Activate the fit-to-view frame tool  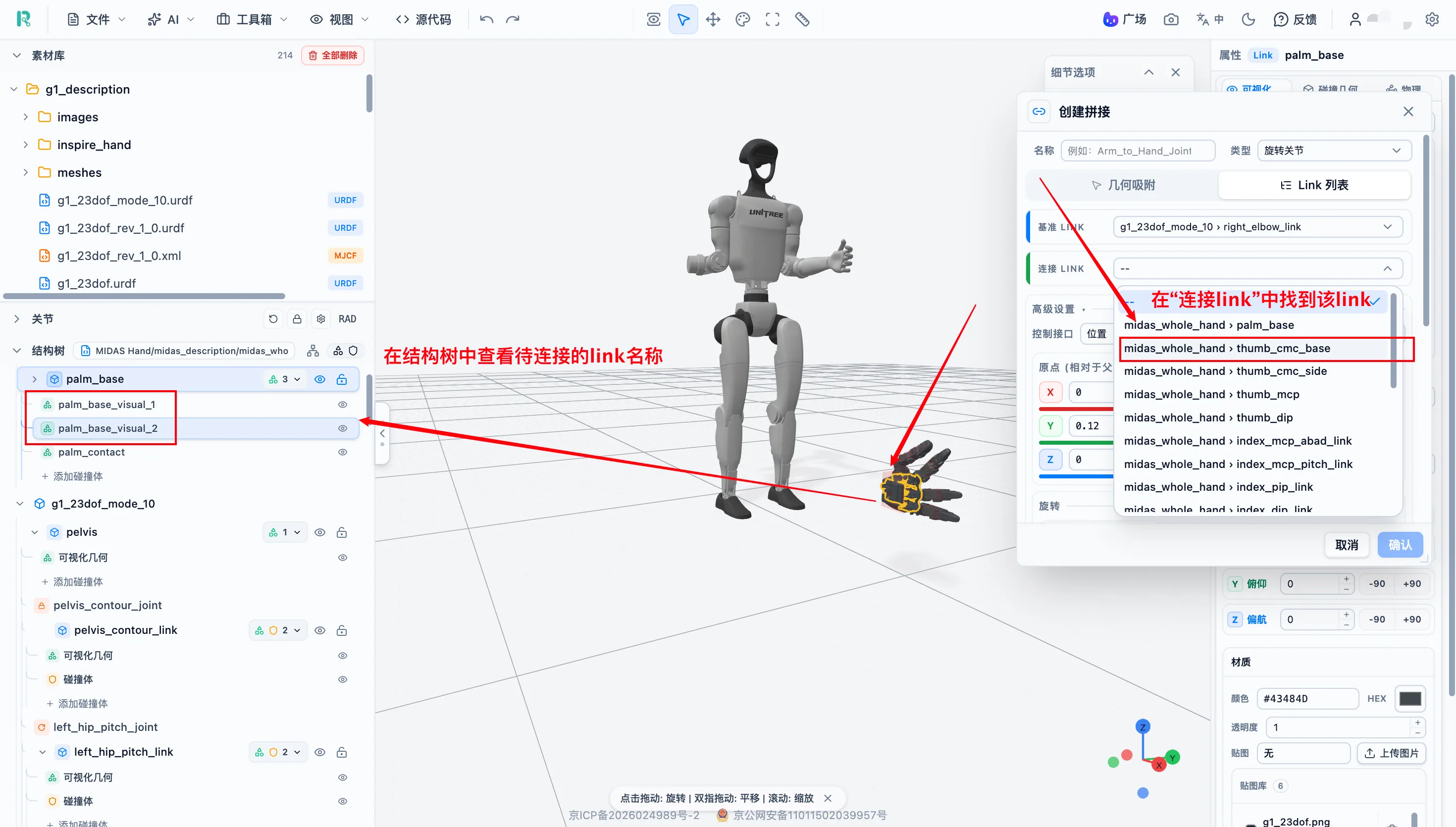tap(772, 19)
